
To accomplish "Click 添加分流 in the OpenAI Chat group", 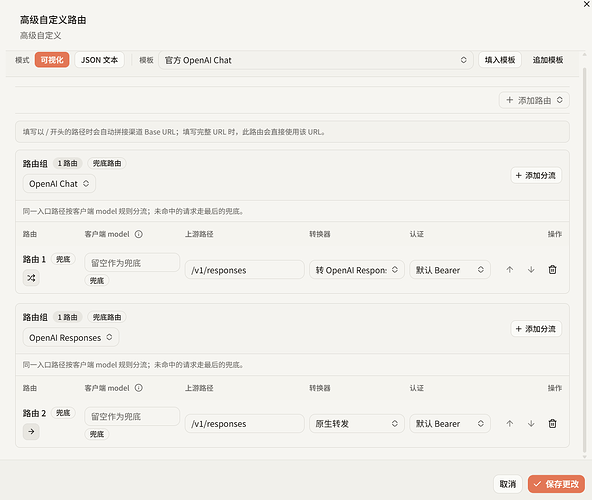I will (x=536, y=175).
